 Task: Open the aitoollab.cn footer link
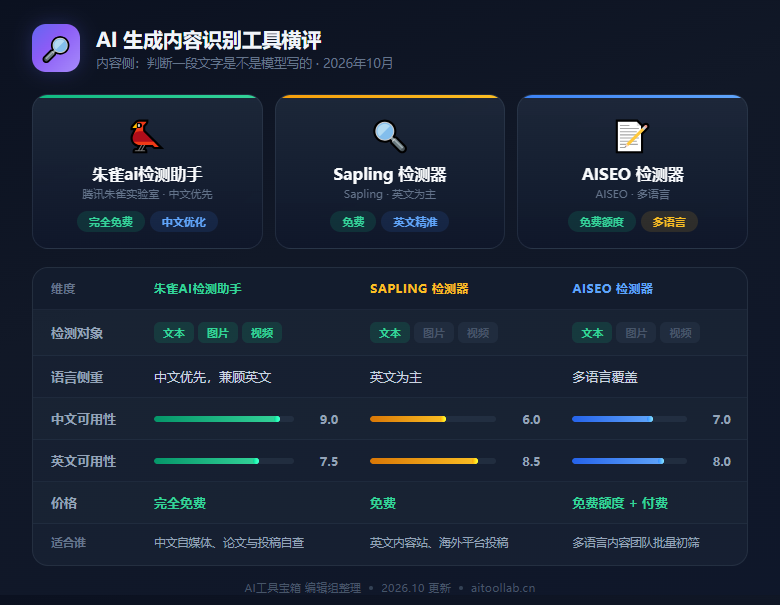tap(502, 588)
